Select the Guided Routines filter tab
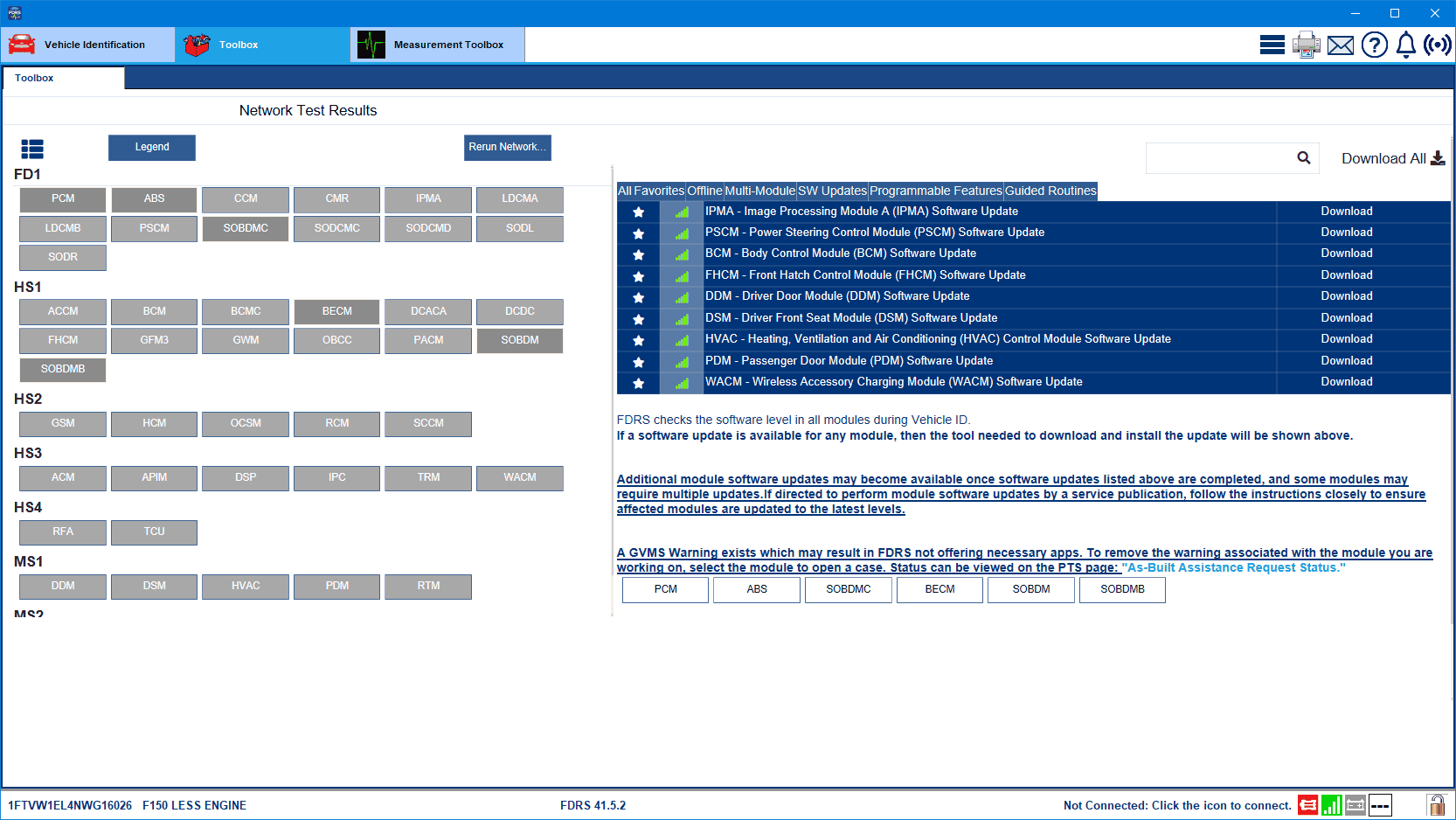The width and height of the screenshot is (1456, 820). point(1050,191)
